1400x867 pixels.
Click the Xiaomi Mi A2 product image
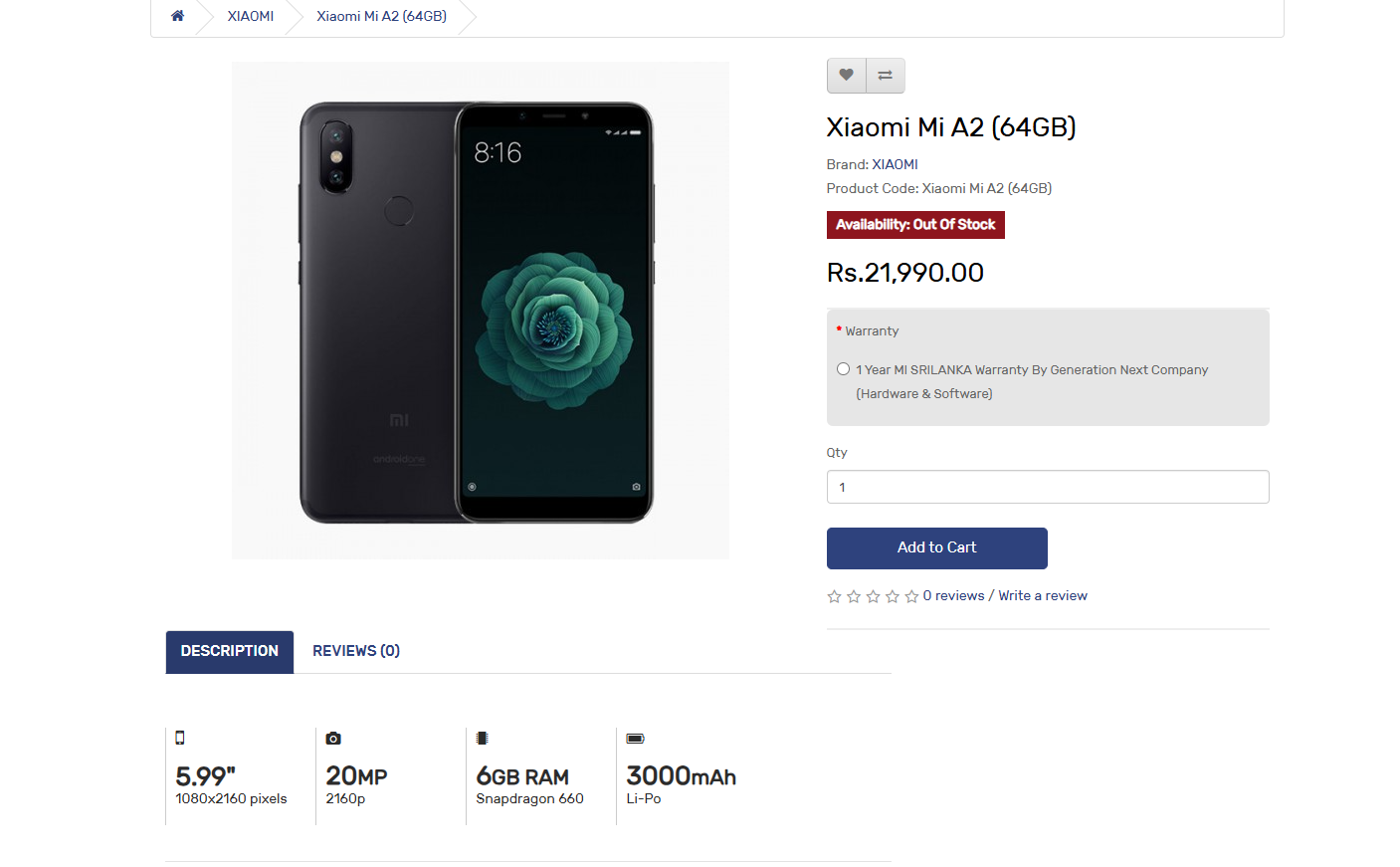coord(481,311)
